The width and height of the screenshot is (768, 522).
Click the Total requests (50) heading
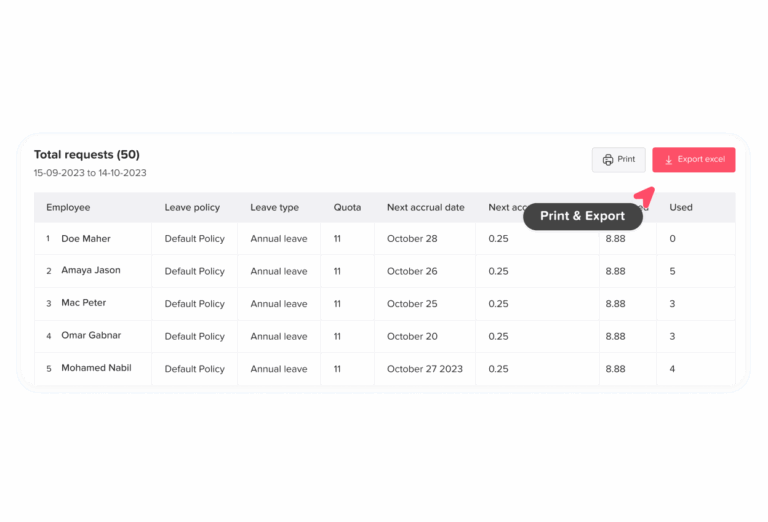tap(87, 155)
